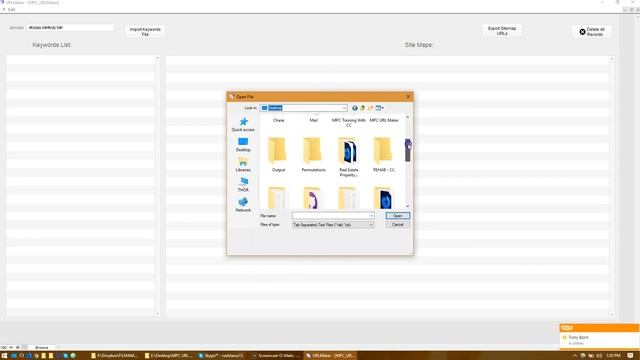Open the Browse mode selector at bottom
The height and width of the screenshot is (360, 640).
(42, 347)
